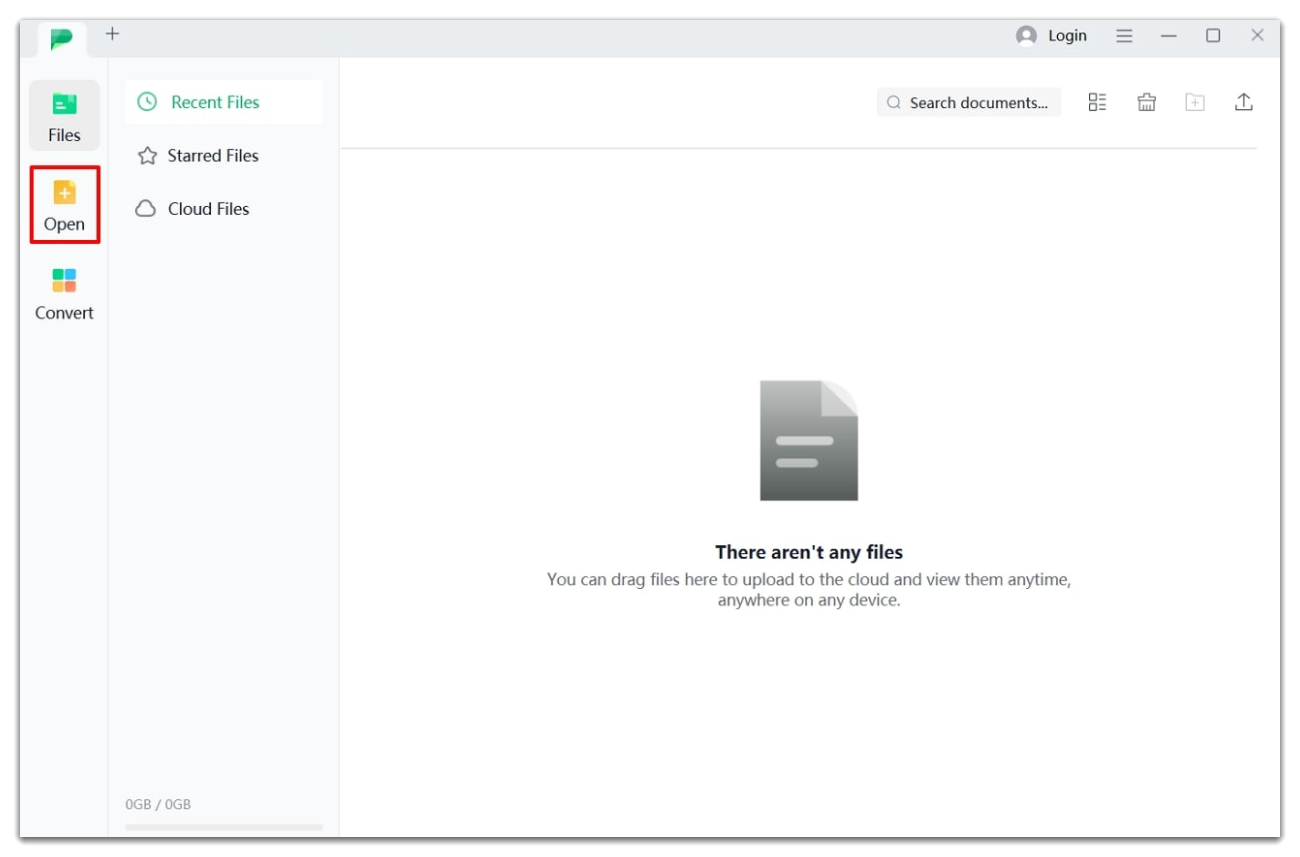Select Recent Files list

[224, 102]
